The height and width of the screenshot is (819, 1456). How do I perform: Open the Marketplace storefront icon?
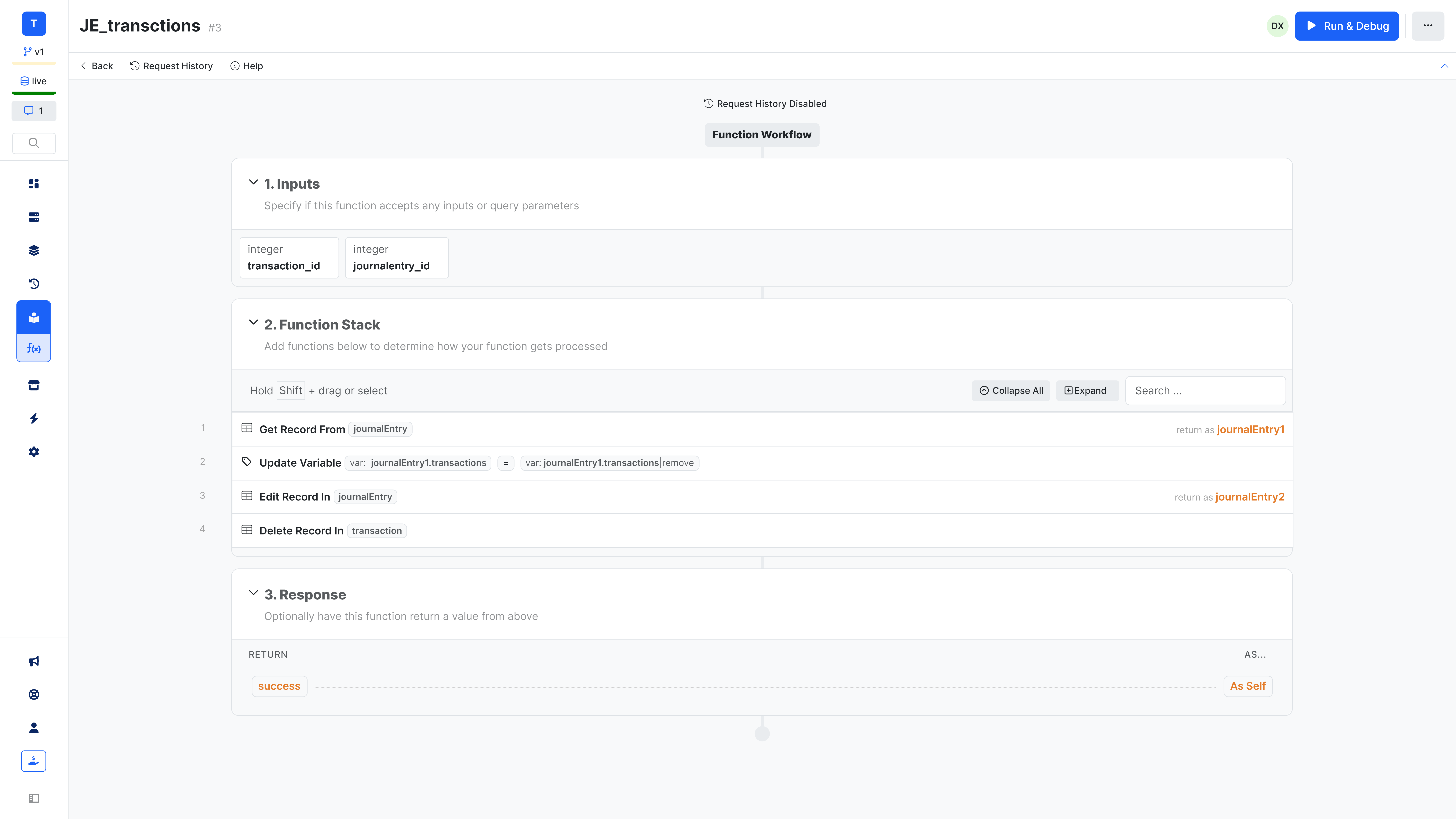point(34,385)
